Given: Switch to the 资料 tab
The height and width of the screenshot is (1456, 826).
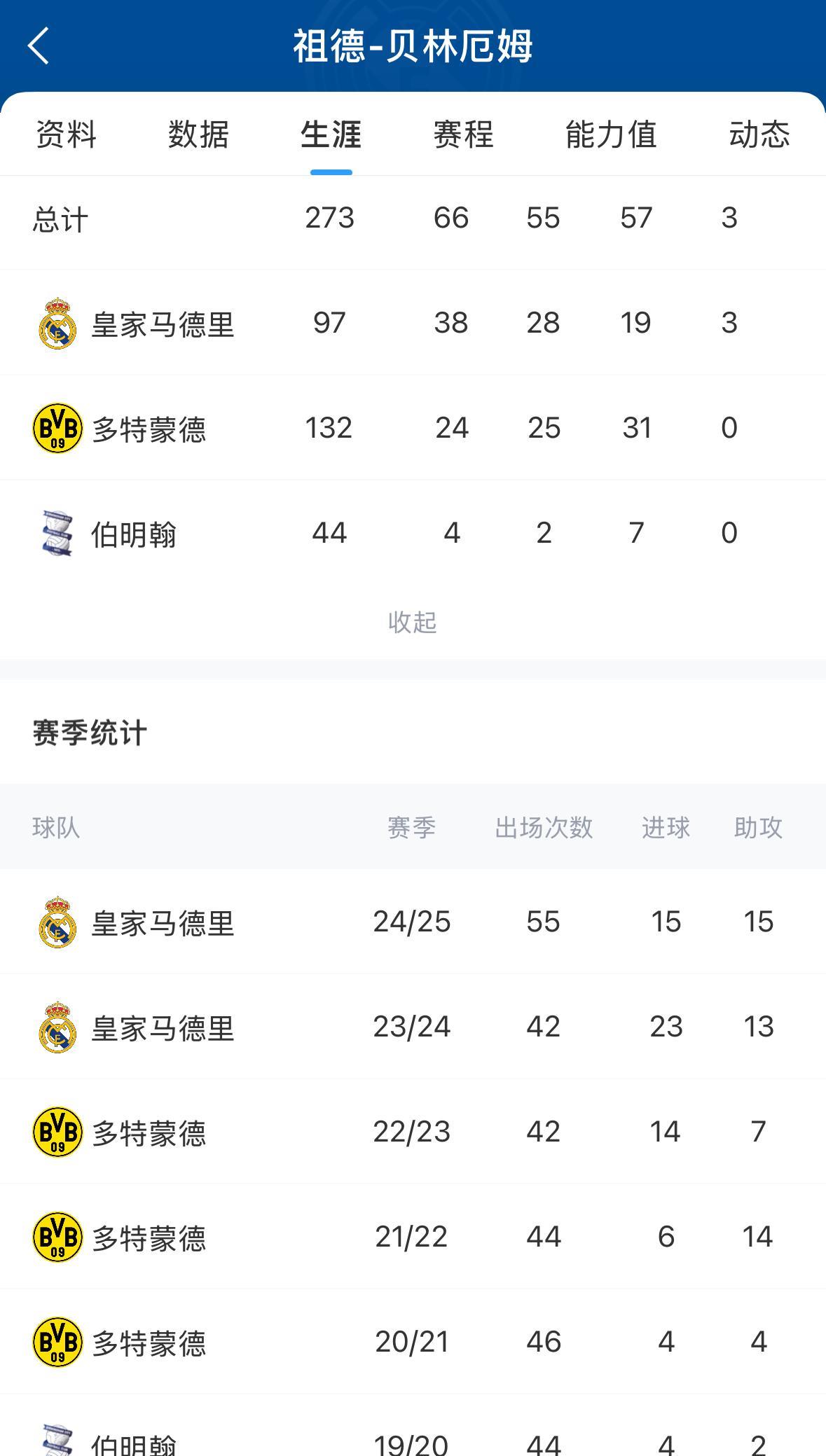Looking at the screenshot, I should click(x=66, y=134).
